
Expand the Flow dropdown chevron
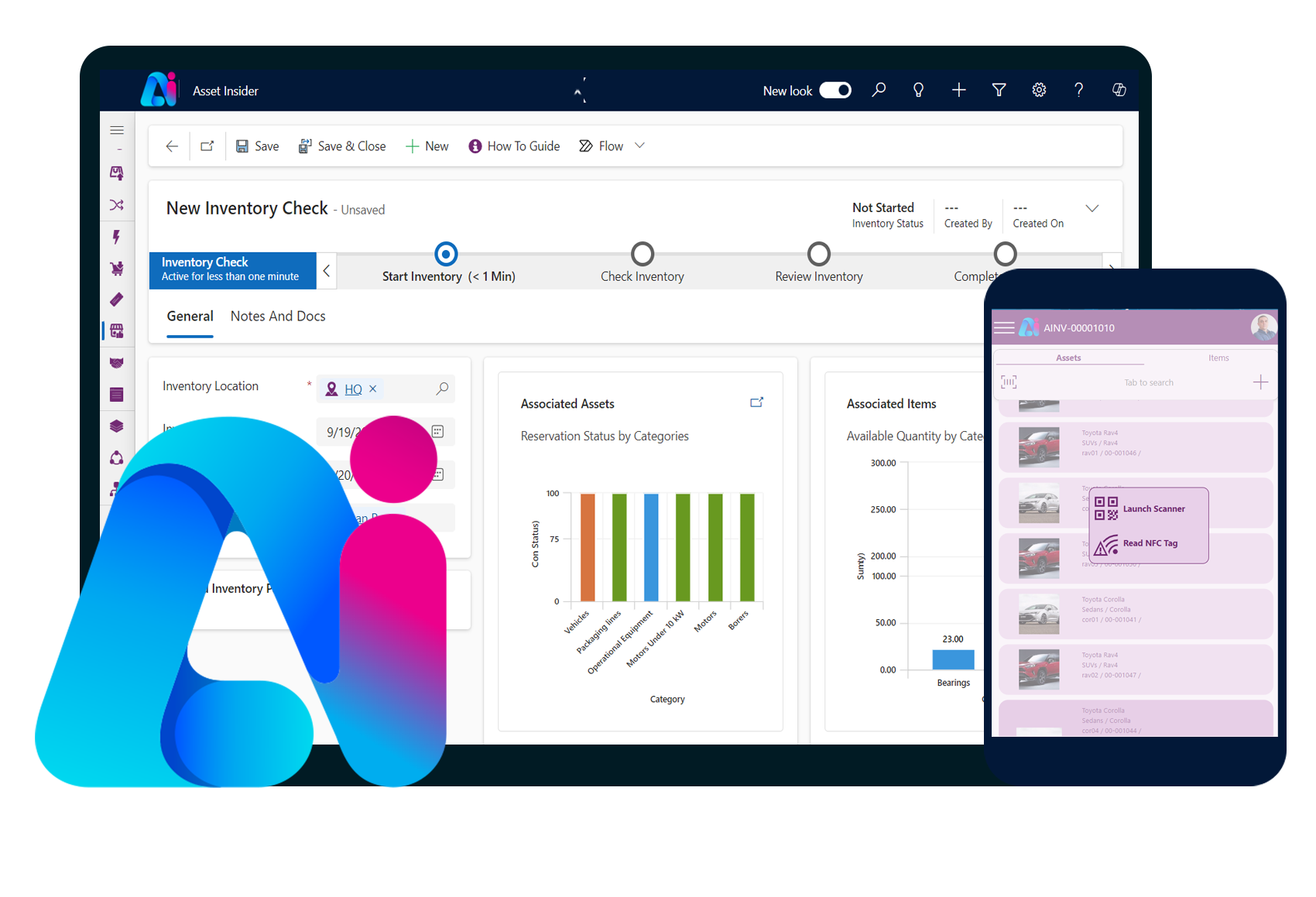click(639, 146)
